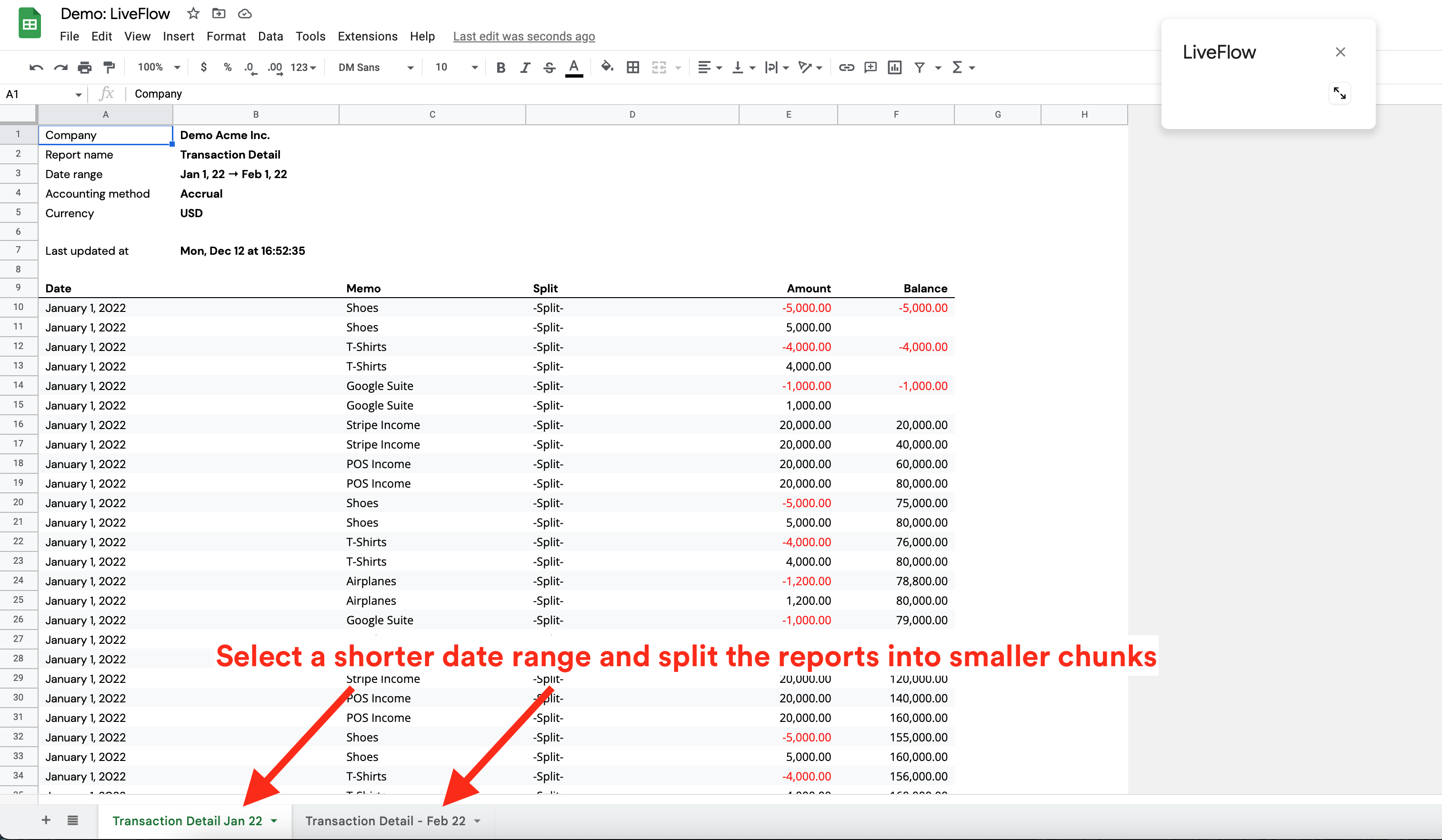Open the functions sigma icon
Viewport: 1442px width, 840px height.
pyautogui.click(x=957, y=68)
